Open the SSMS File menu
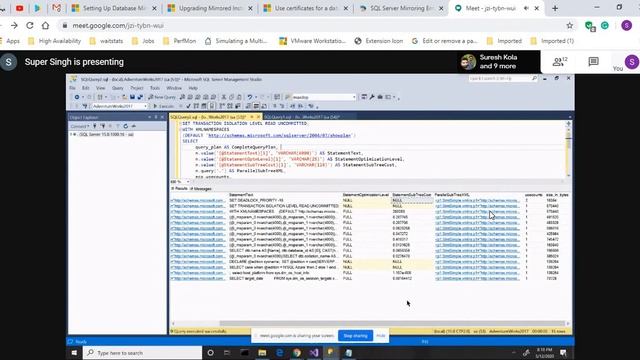Screen dimensions: 640x360 pyautogui.click(x=72, y=88)
